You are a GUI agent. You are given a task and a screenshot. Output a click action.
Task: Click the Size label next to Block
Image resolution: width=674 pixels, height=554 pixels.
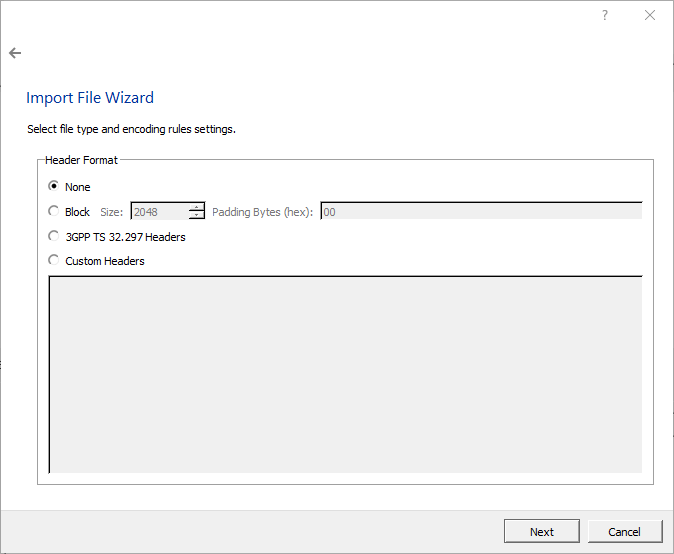(112, 212)
